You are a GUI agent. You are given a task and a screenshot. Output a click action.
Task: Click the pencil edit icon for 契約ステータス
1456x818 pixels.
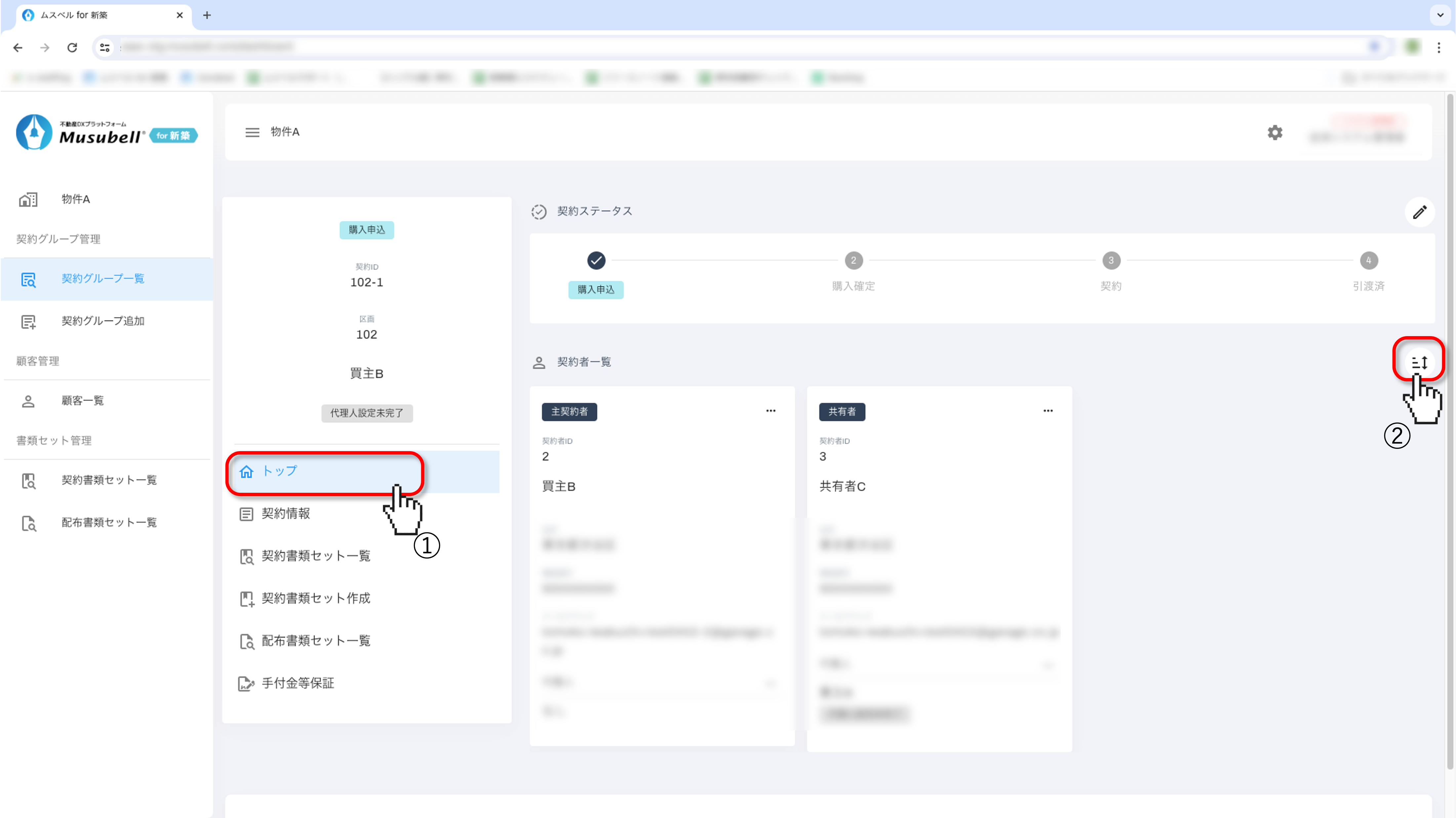(x=1419, y=213)
